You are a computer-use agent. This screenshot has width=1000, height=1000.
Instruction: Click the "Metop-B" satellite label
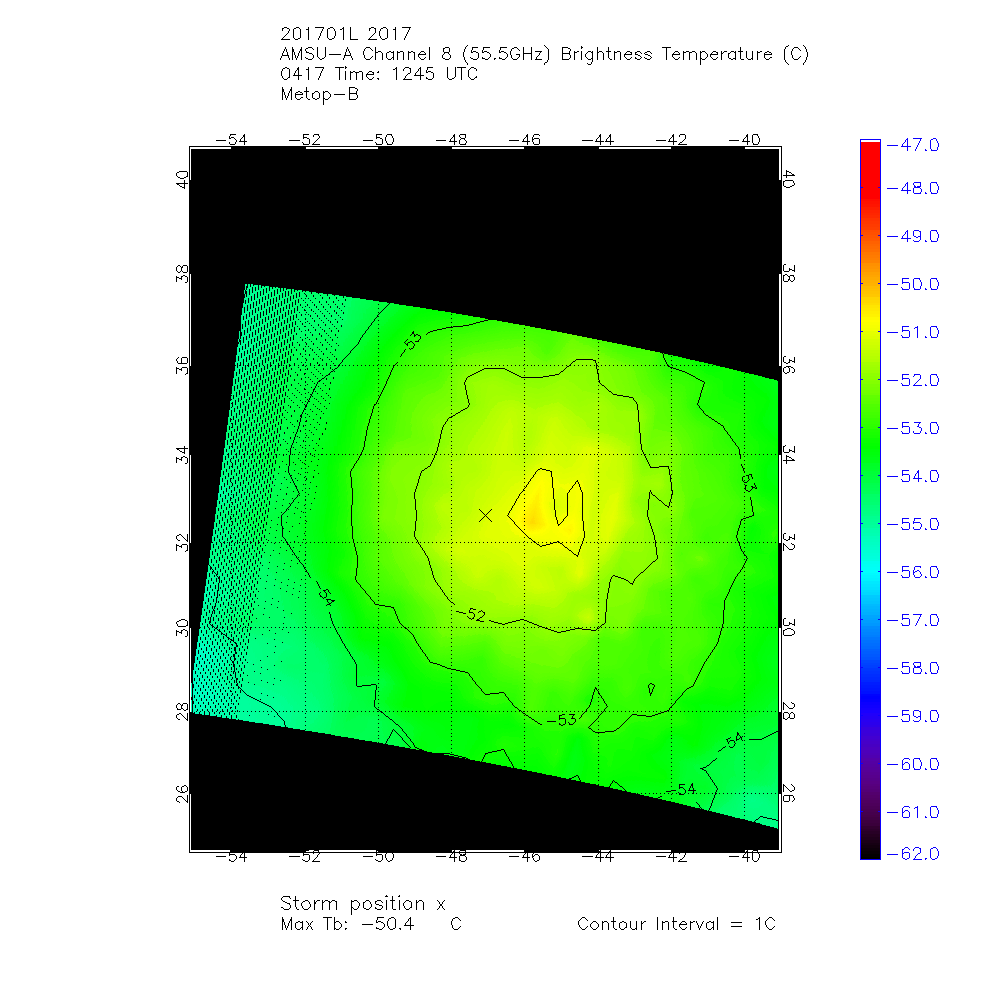point(320,94)
